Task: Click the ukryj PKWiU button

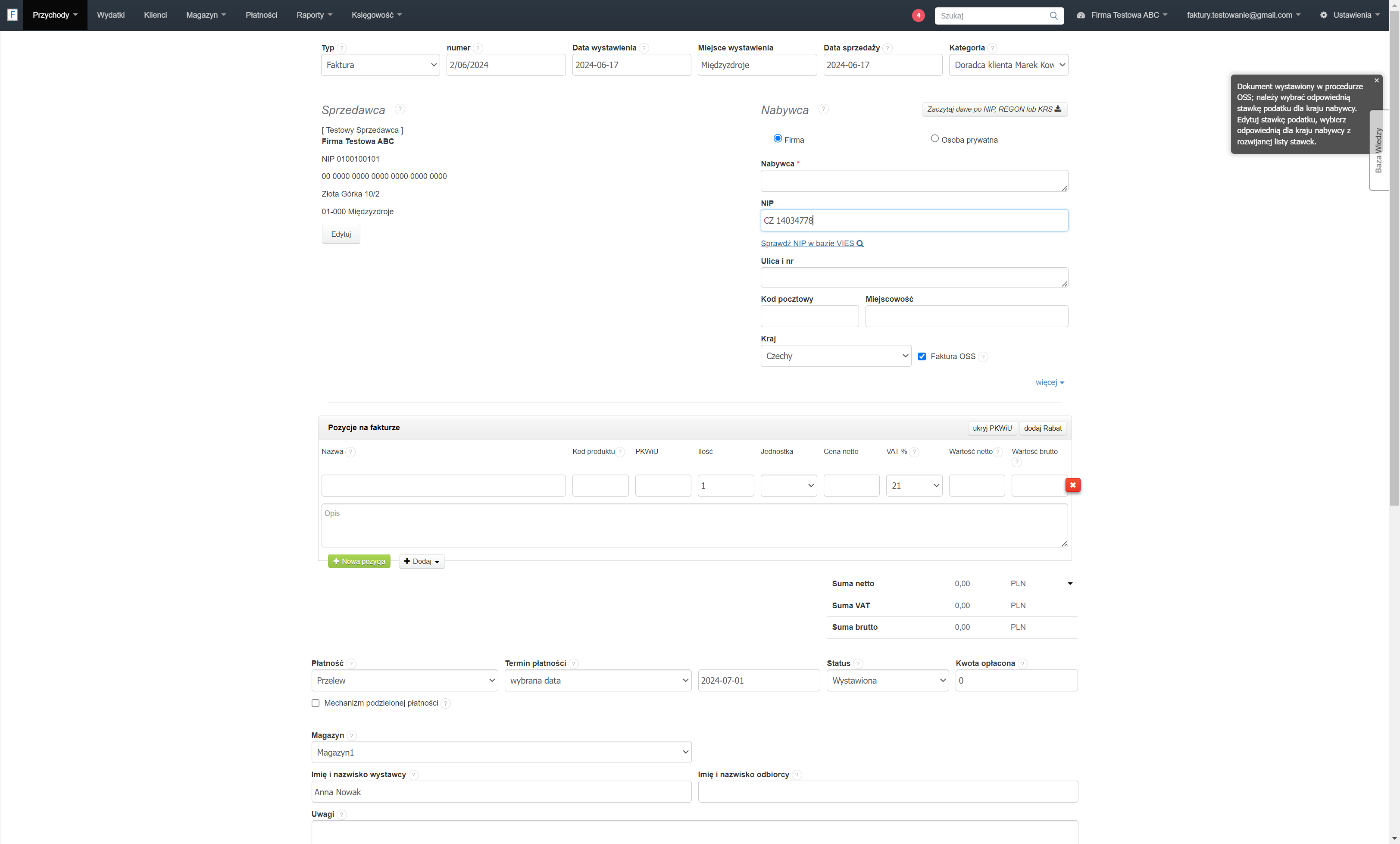Action: [992, 428]
